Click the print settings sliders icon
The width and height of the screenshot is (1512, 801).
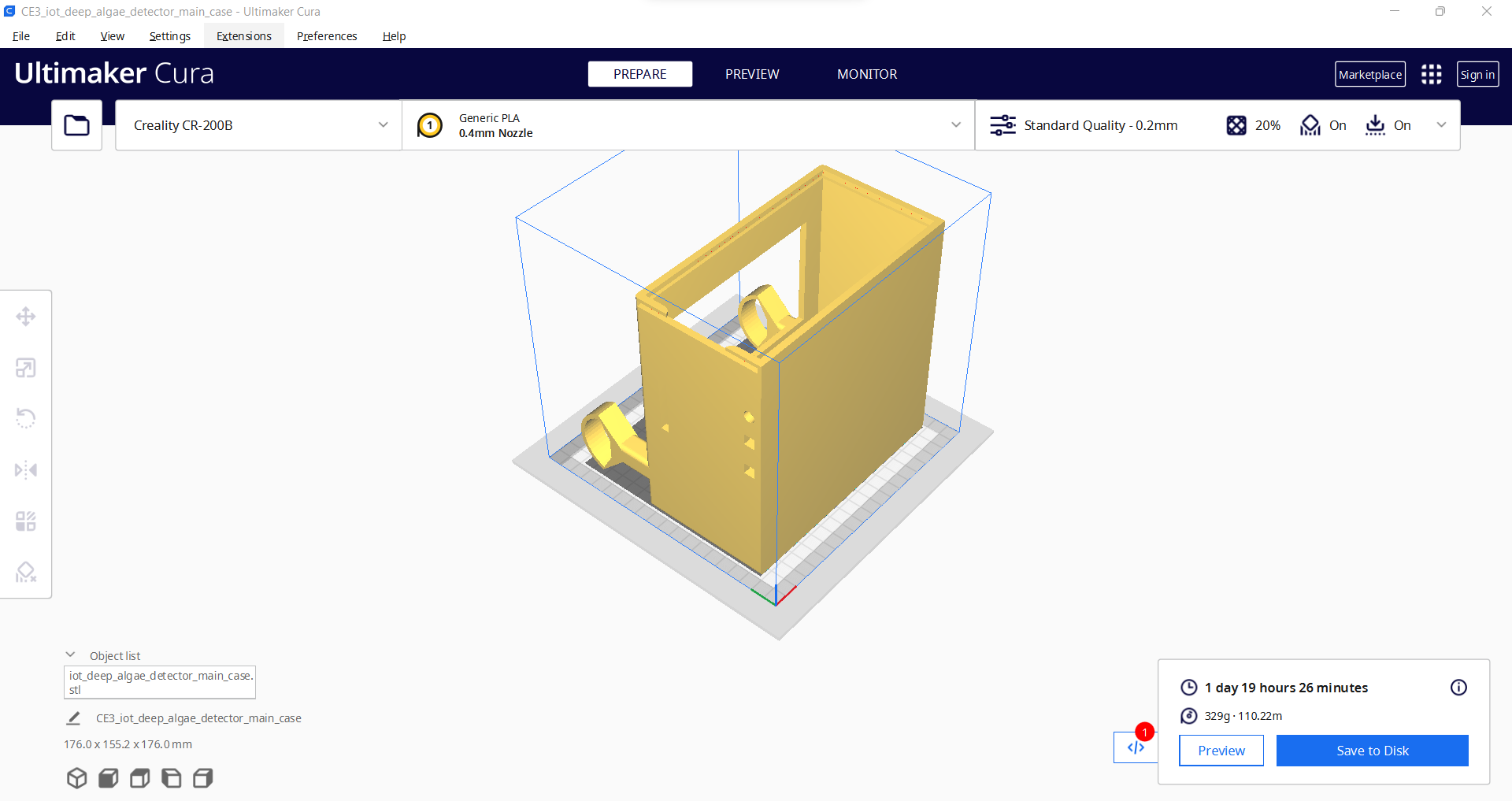(1002, 125)
